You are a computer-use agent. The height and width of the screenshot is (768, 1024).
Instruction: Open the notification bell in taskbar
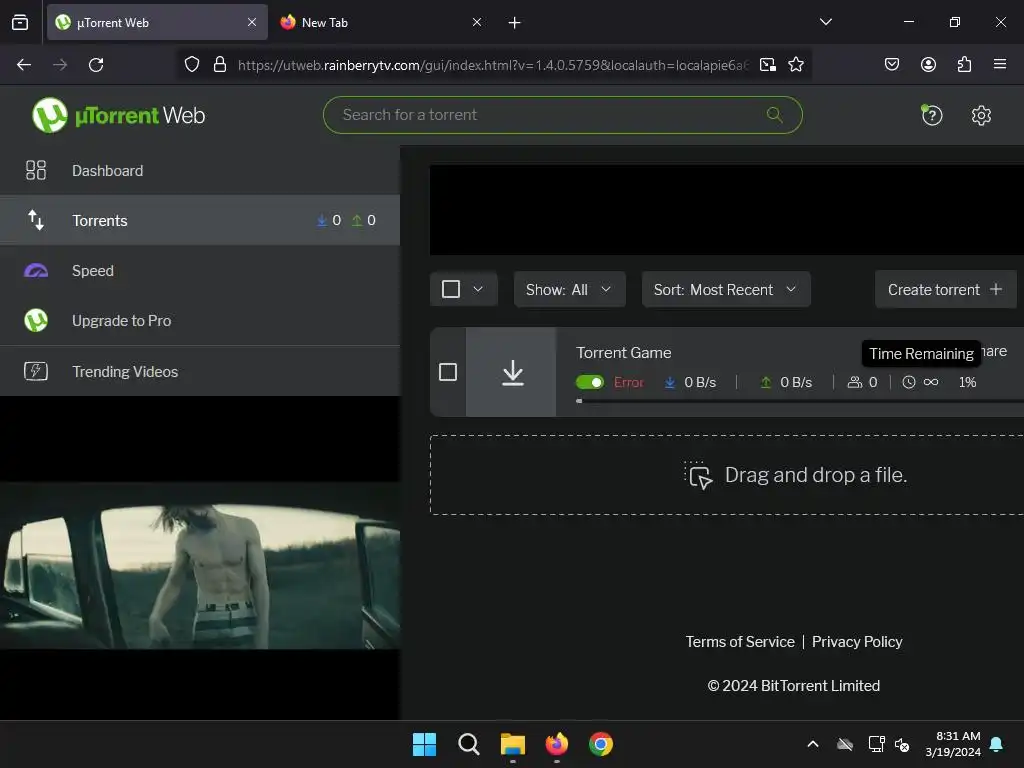(996, 744)
